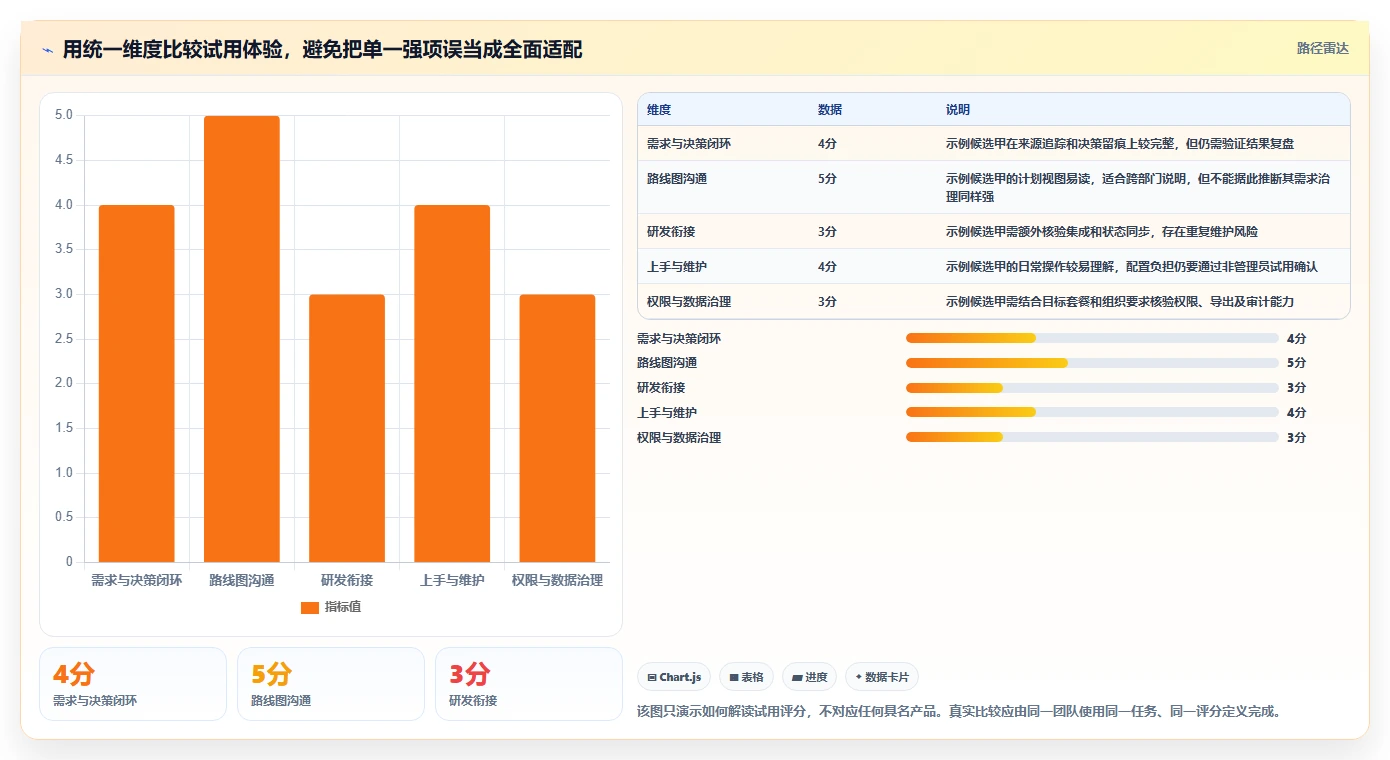Click the 路径雷达 label in the header

click(1323, 48)
